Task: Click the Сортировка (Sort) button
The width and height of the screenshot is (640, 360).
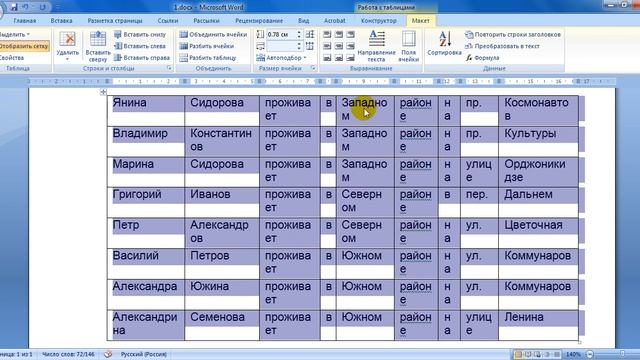Action: 444,43
